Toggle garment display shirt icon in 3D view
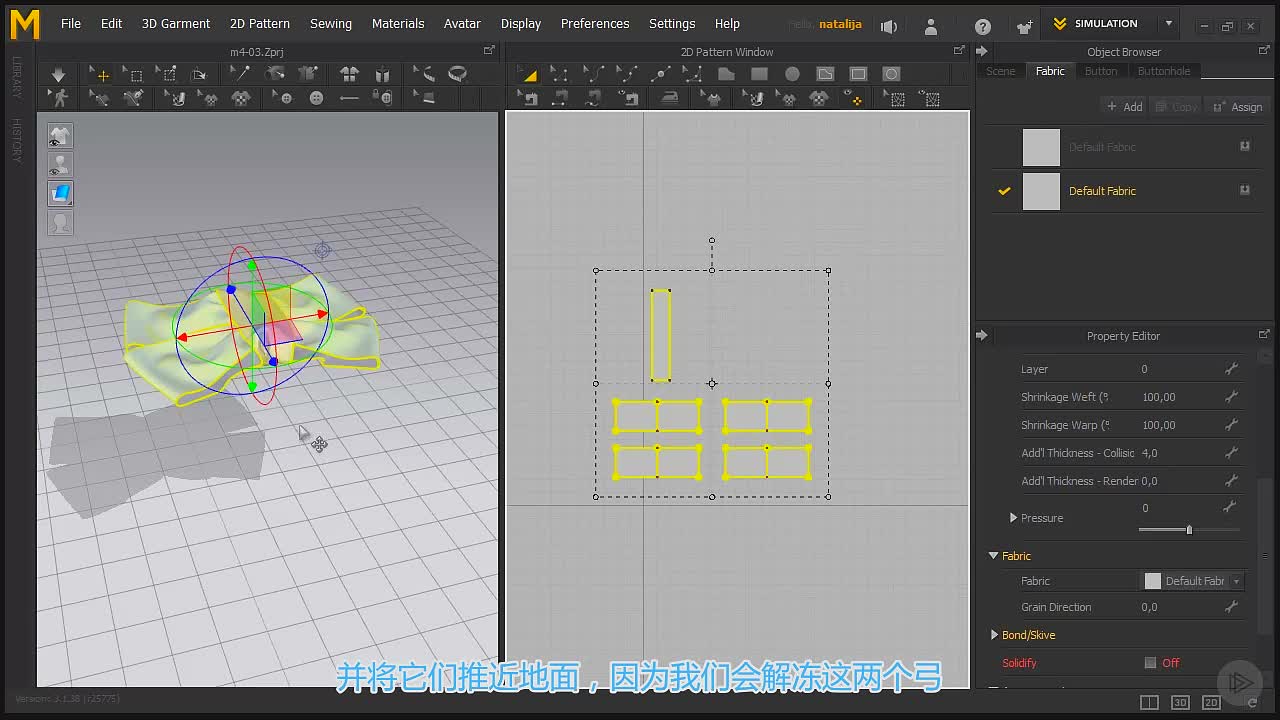This screenshot has width=1280, height=720. tap(60, 136)
